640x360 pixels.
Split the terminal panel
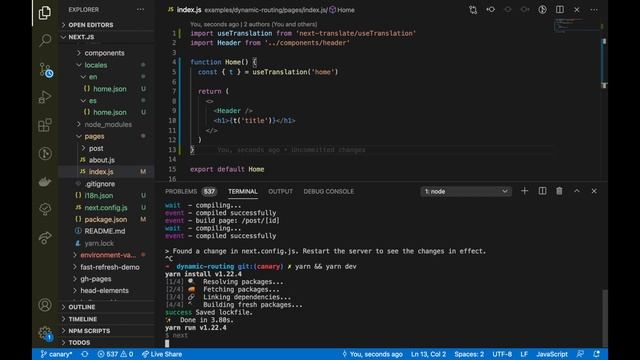tap(542, 191)
